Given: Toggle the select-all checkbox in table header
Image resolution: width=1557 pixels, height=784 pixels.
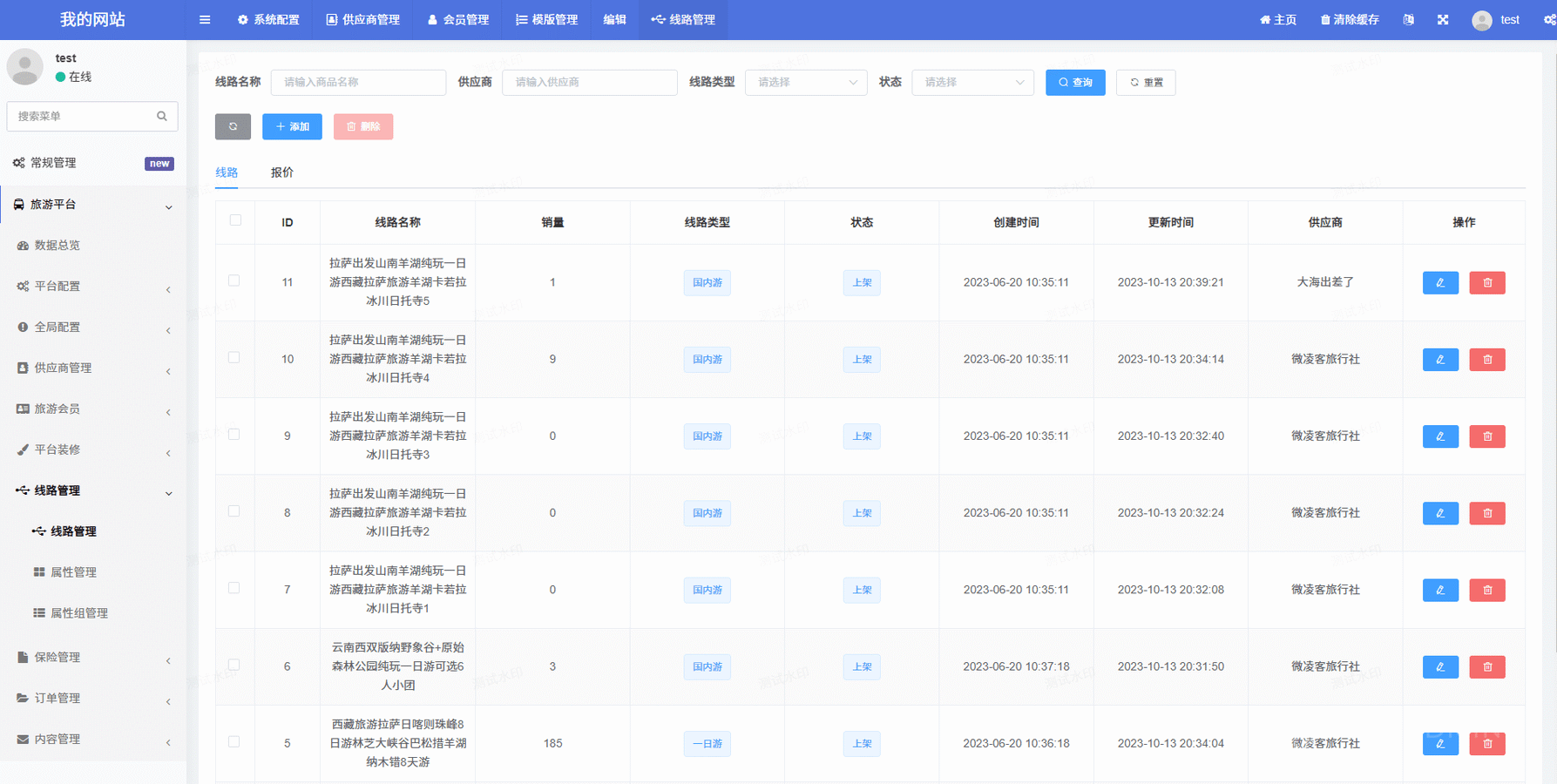Looking at the screenshot, I should click(235, 221).
